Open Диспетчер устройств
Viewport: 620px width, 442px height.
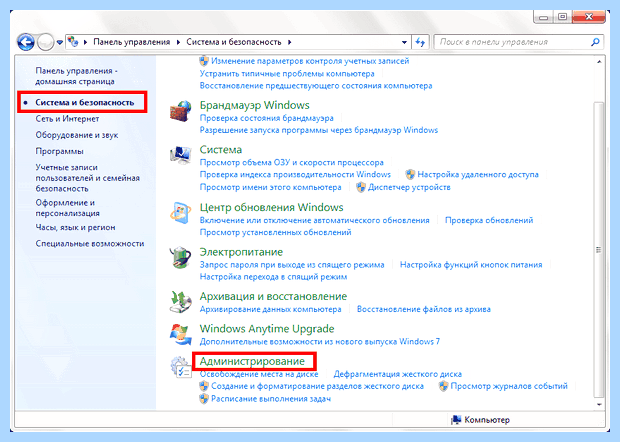click(409, 187)
